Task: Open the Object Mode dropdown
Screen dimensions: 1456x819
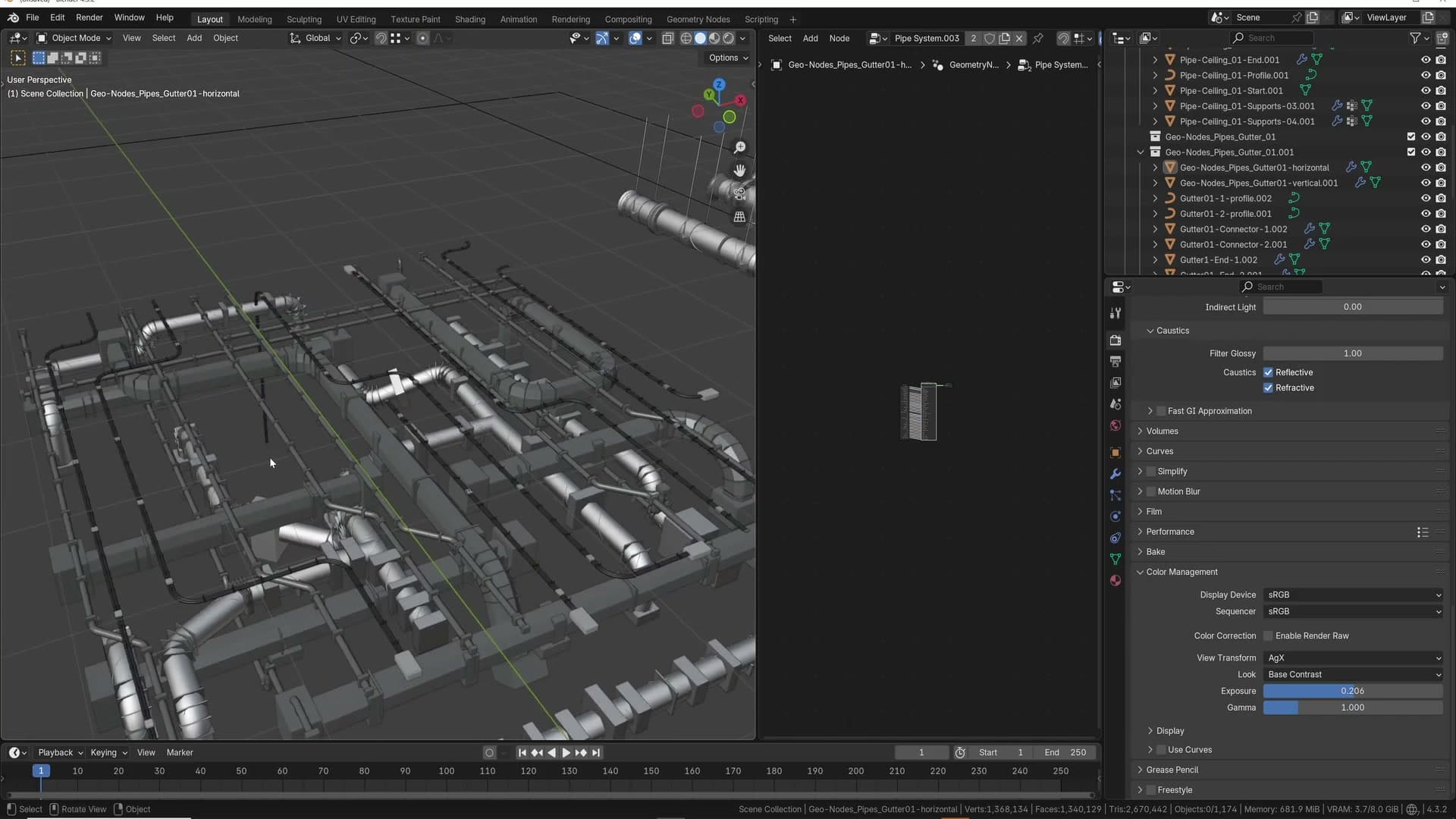Action: [74, 38]
